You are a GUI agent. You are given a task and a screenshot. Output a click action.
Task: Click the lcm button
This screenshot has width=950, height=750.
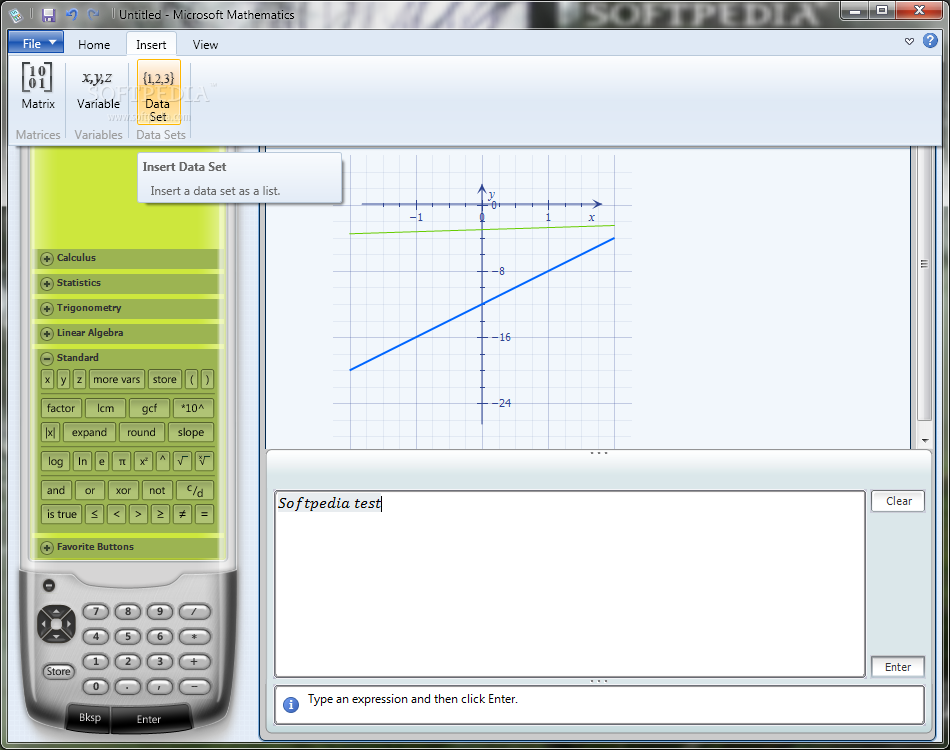point(105,408)
